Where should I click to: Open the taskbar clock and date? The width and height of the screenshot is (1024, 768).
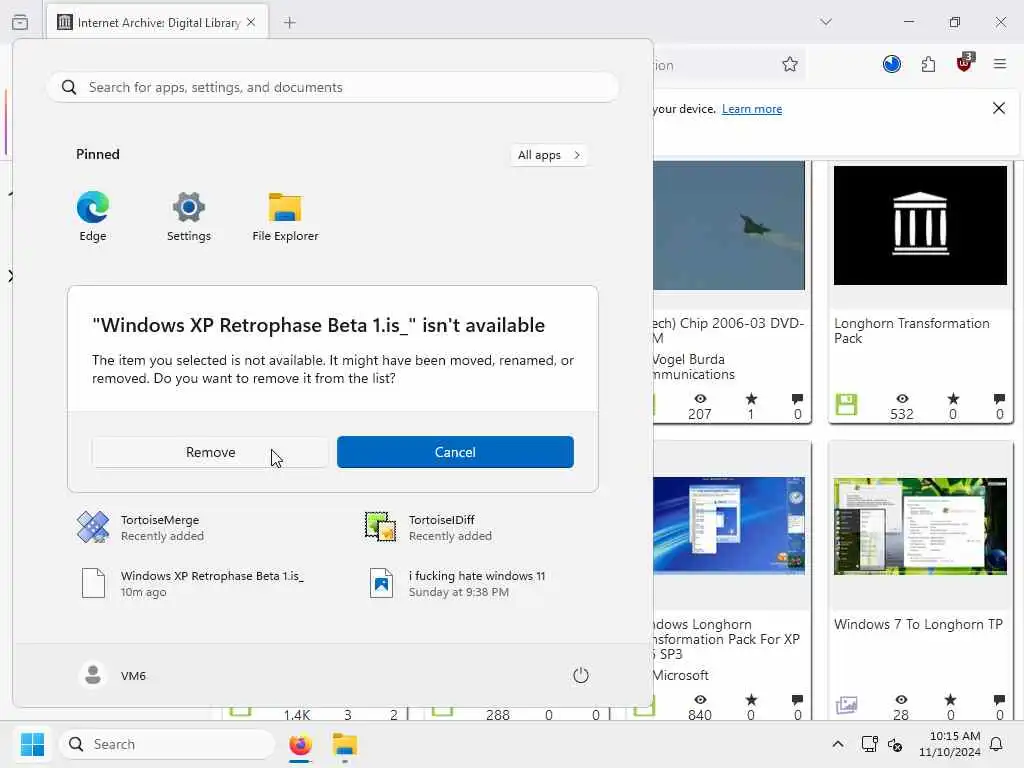(950, 744)
